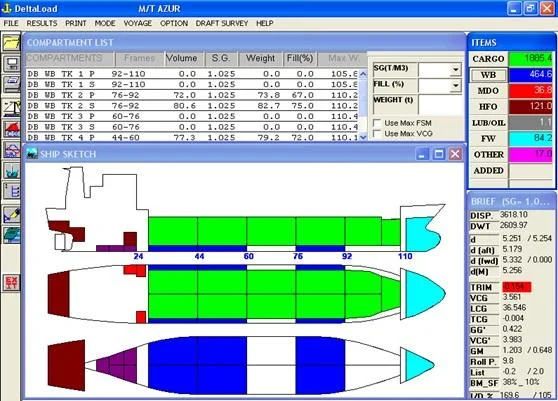This screenshot has width=558, height=401.
Task: Click the computer monitor toolbar icon
Action: (x=11, y=64)
